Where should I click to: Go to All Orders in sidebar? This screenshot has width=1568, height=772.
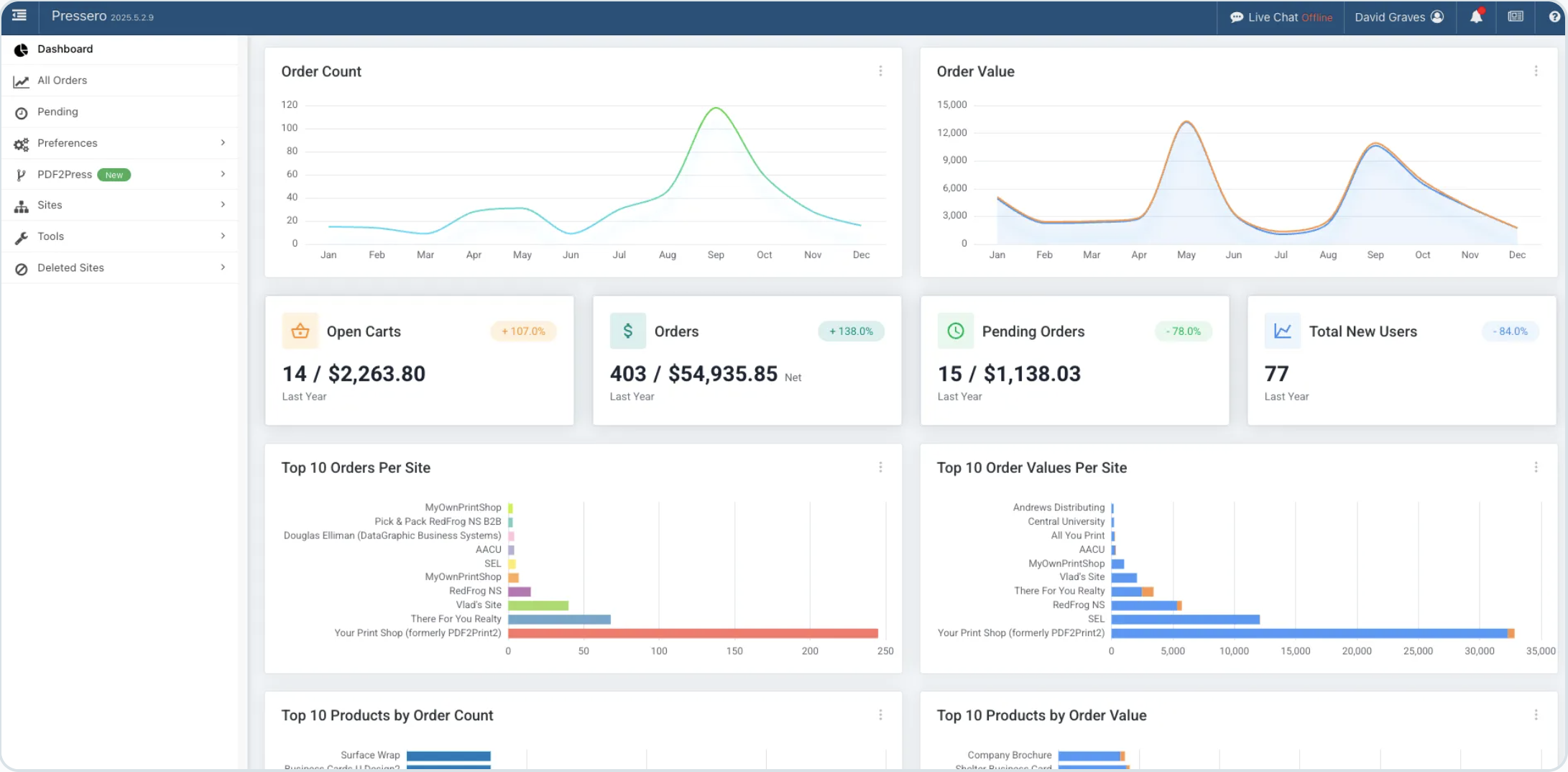click(120, 81)
